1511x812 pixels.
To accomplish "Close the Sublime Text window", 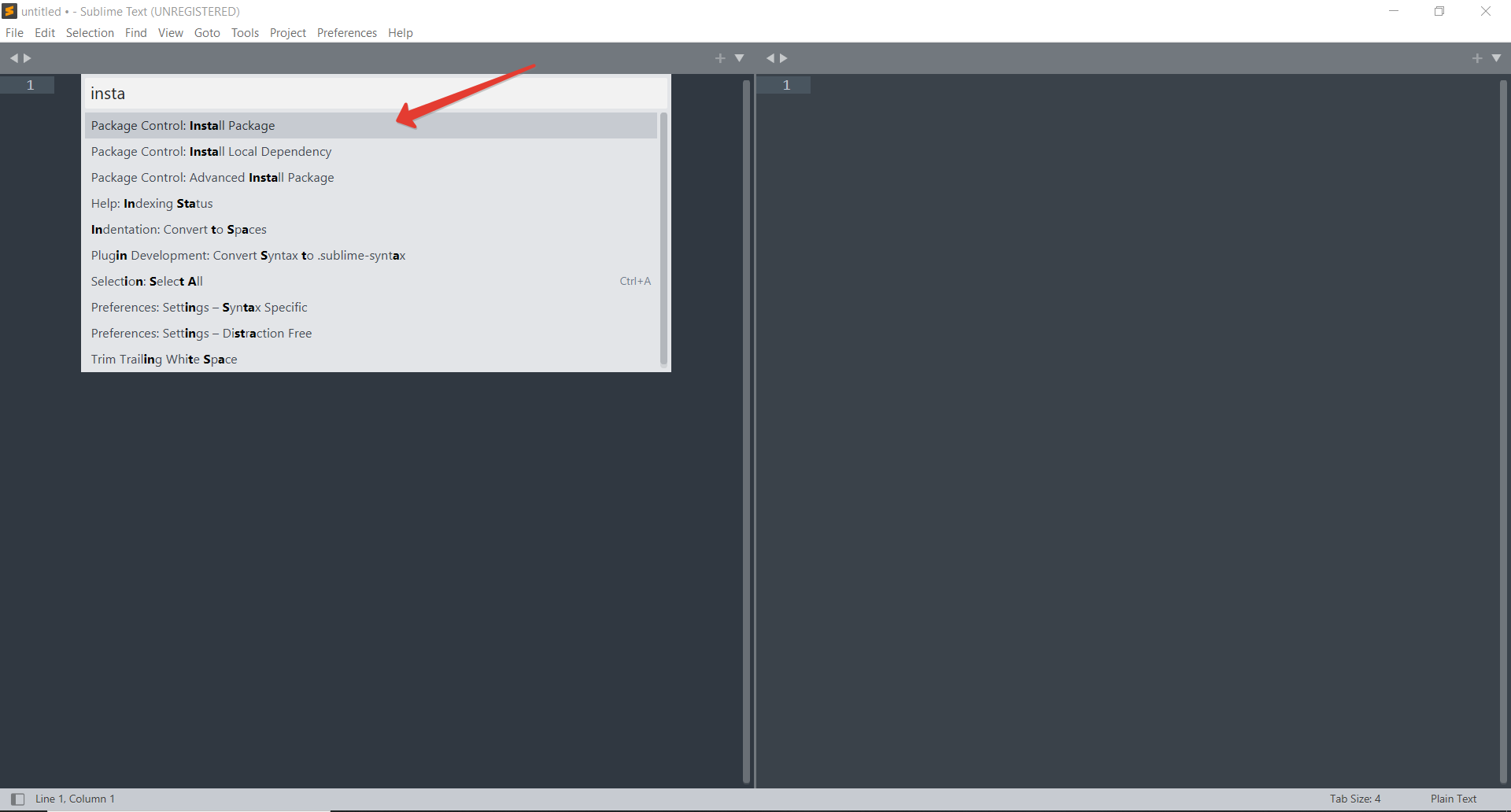I will tap(1486, 11).
